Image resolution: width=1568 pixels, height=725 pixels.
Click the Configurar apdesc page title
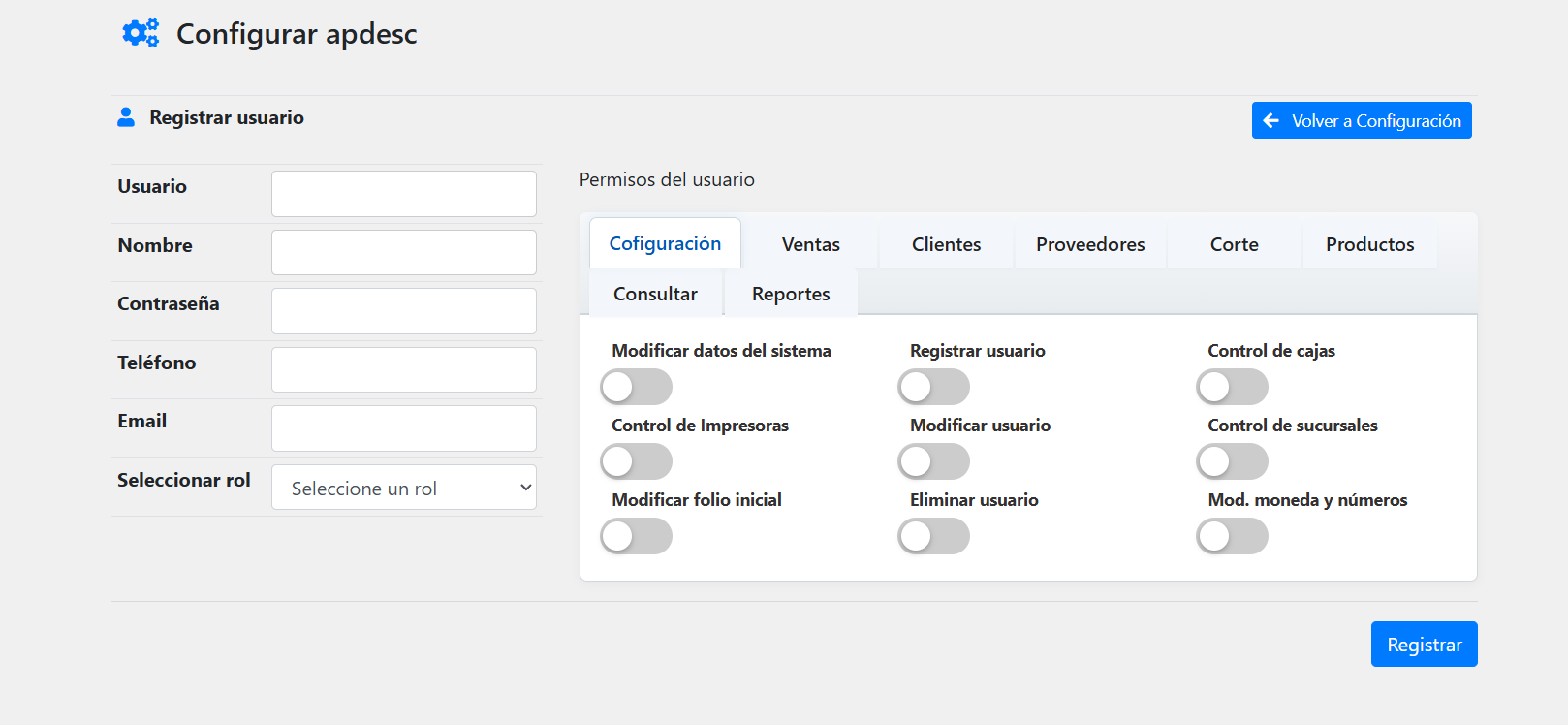[x=297, y=34]
